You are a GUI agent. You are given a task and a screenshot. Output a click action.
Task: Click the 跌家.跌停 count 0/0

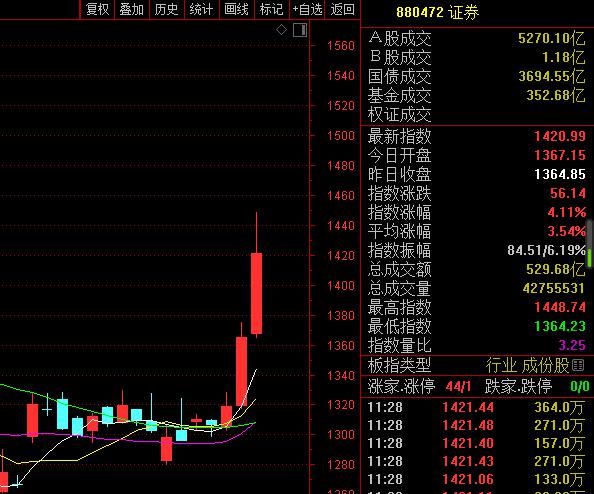pyautogui.click(x=580, y=386)
